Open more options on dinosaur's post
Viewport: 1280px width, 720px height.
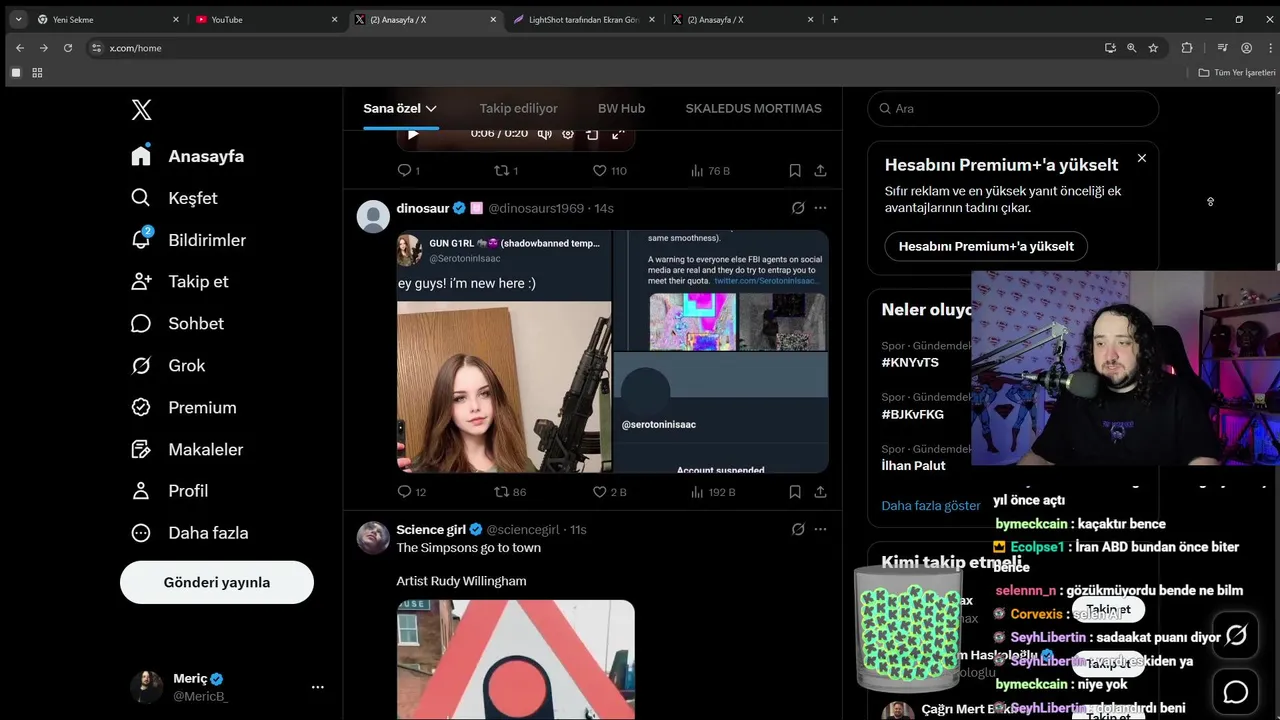820,208
